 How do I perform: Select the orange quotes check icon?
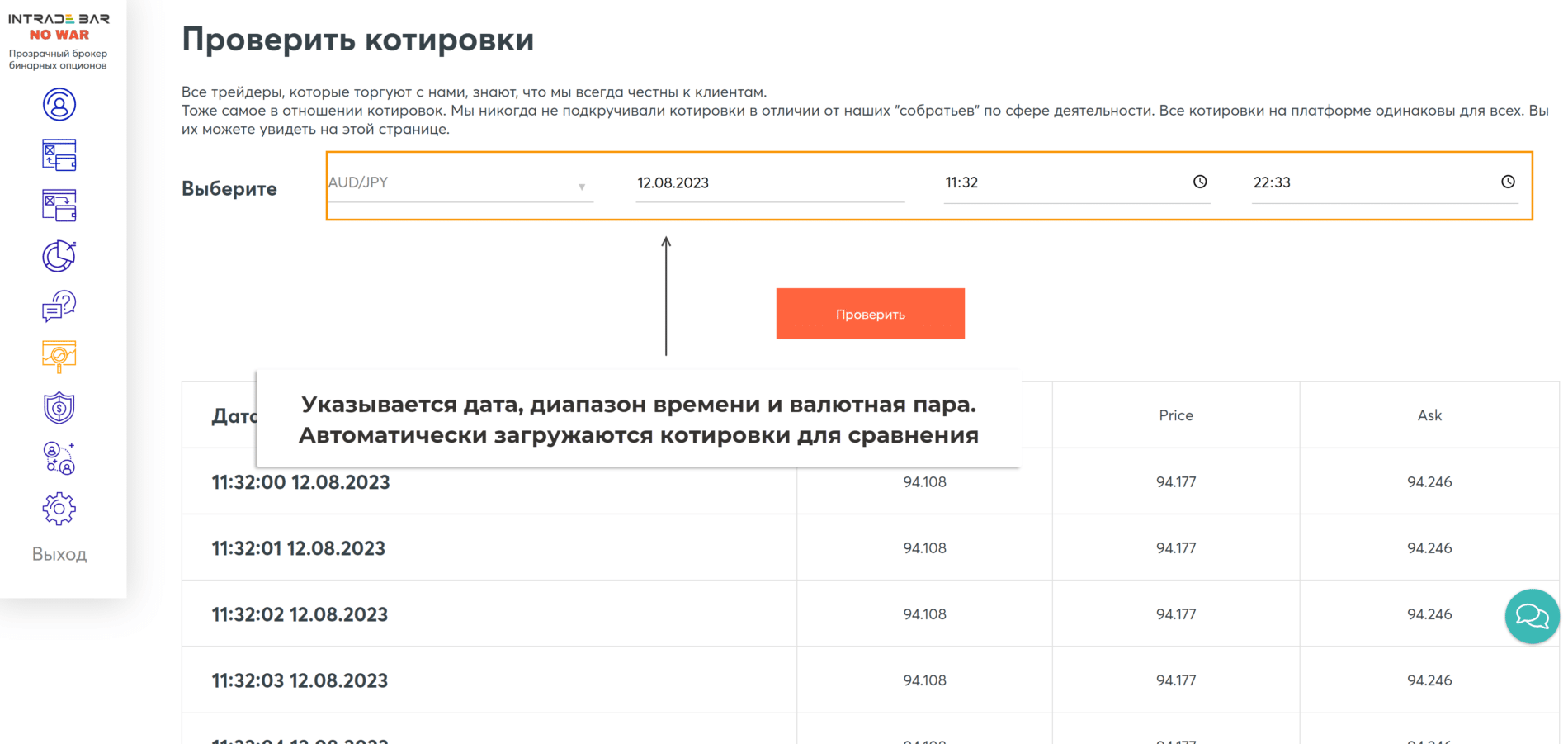(59, 357)
